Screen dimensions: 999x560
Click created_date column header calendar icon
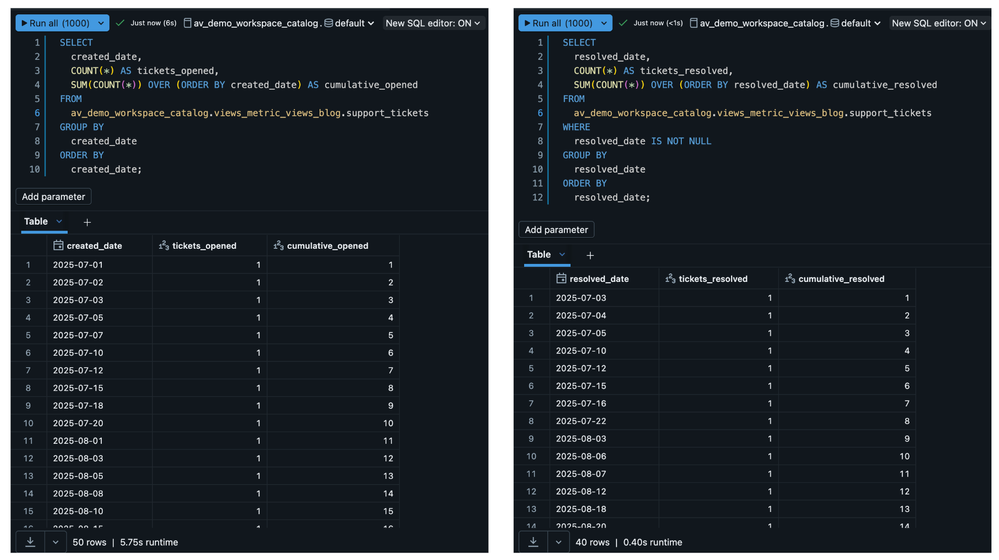tap(58, 245)
